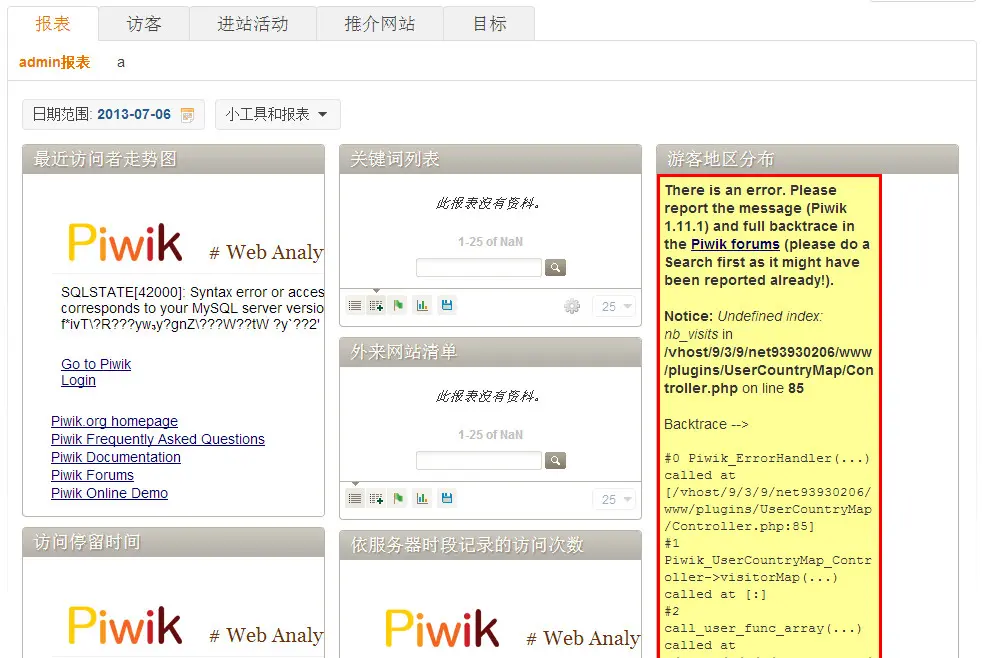Click the 1-25 of NaN text in 外来网站清单
The height and width of the screenshot is (658, 982).
tap(490, 434)
